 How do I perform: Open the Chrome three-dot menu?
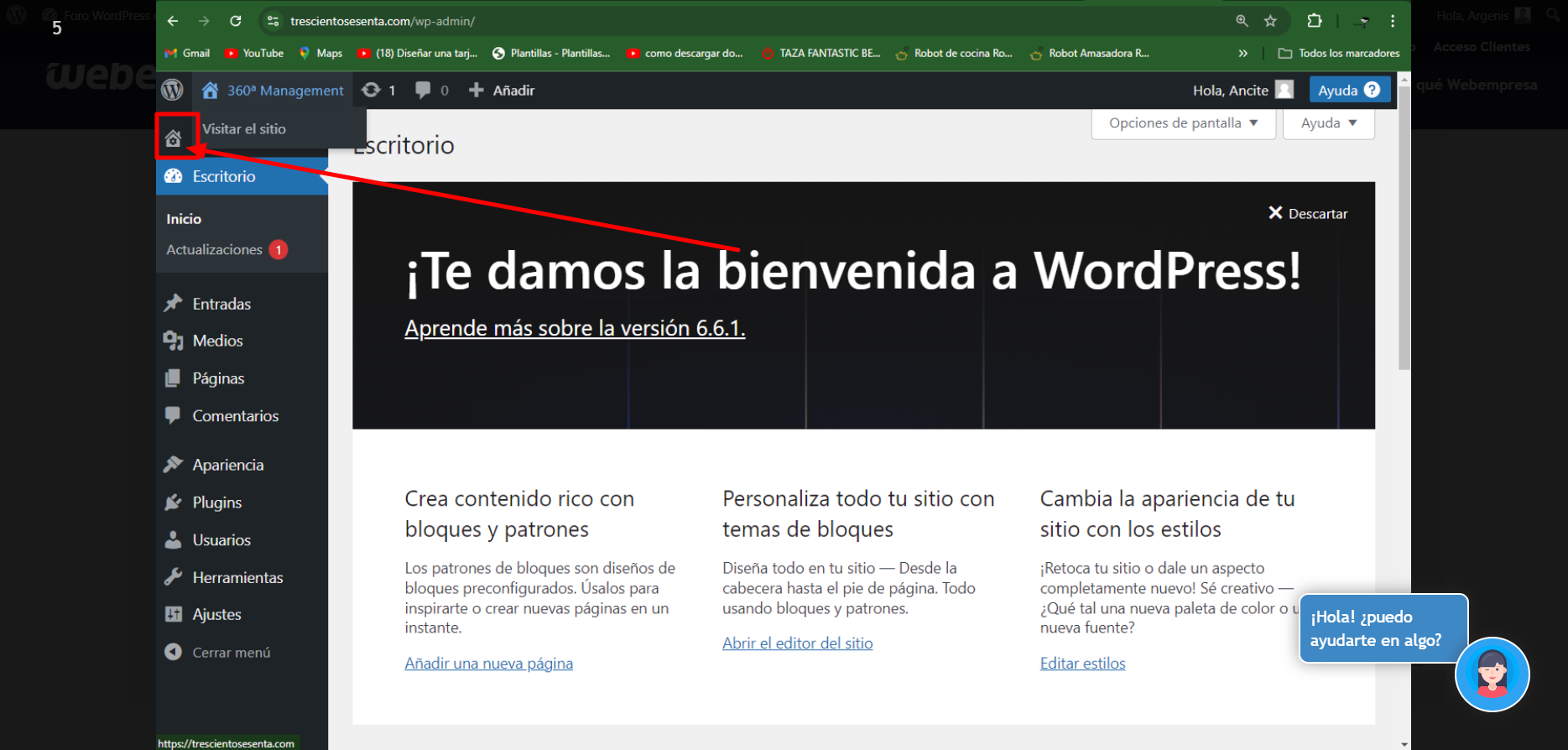[x=1393, y=21]
